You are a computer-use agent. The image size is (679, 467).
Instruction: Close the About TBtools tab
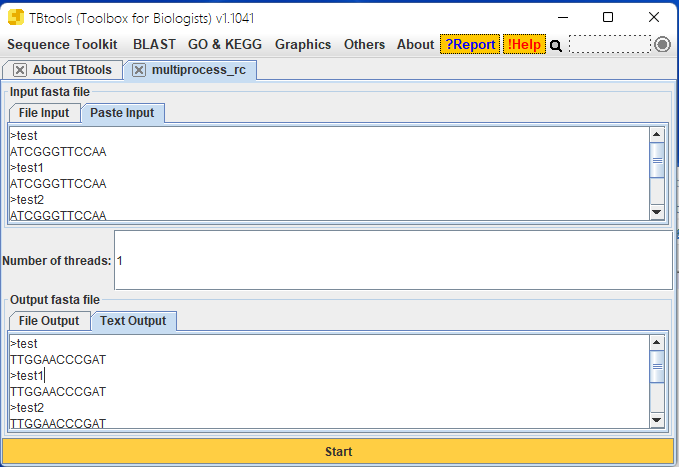(19, 70)
